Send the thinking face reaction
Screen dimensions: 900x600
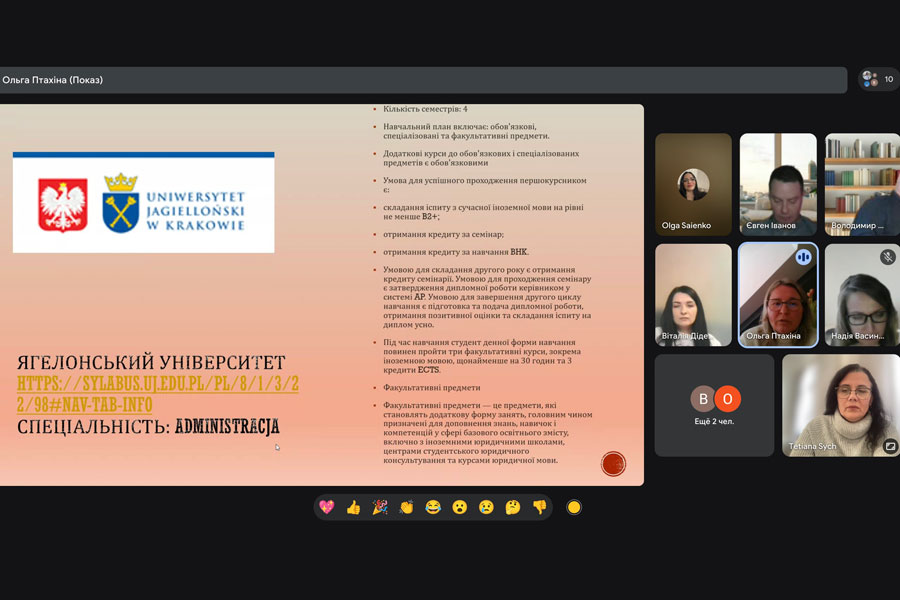513,507
